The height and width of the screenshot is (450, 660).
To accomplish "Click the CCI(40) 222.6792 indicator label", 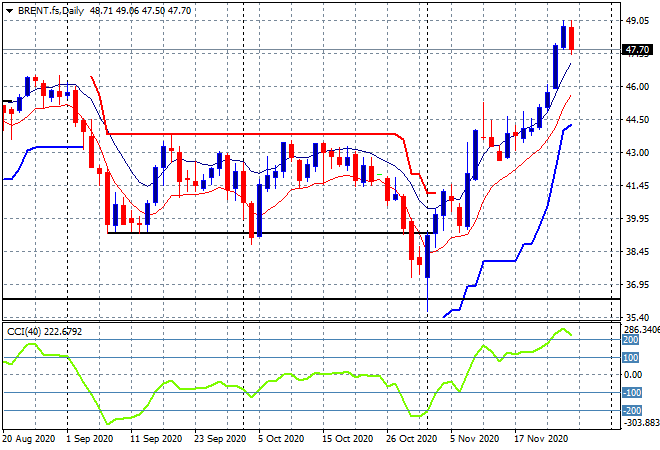I will (x=44, y=332).
